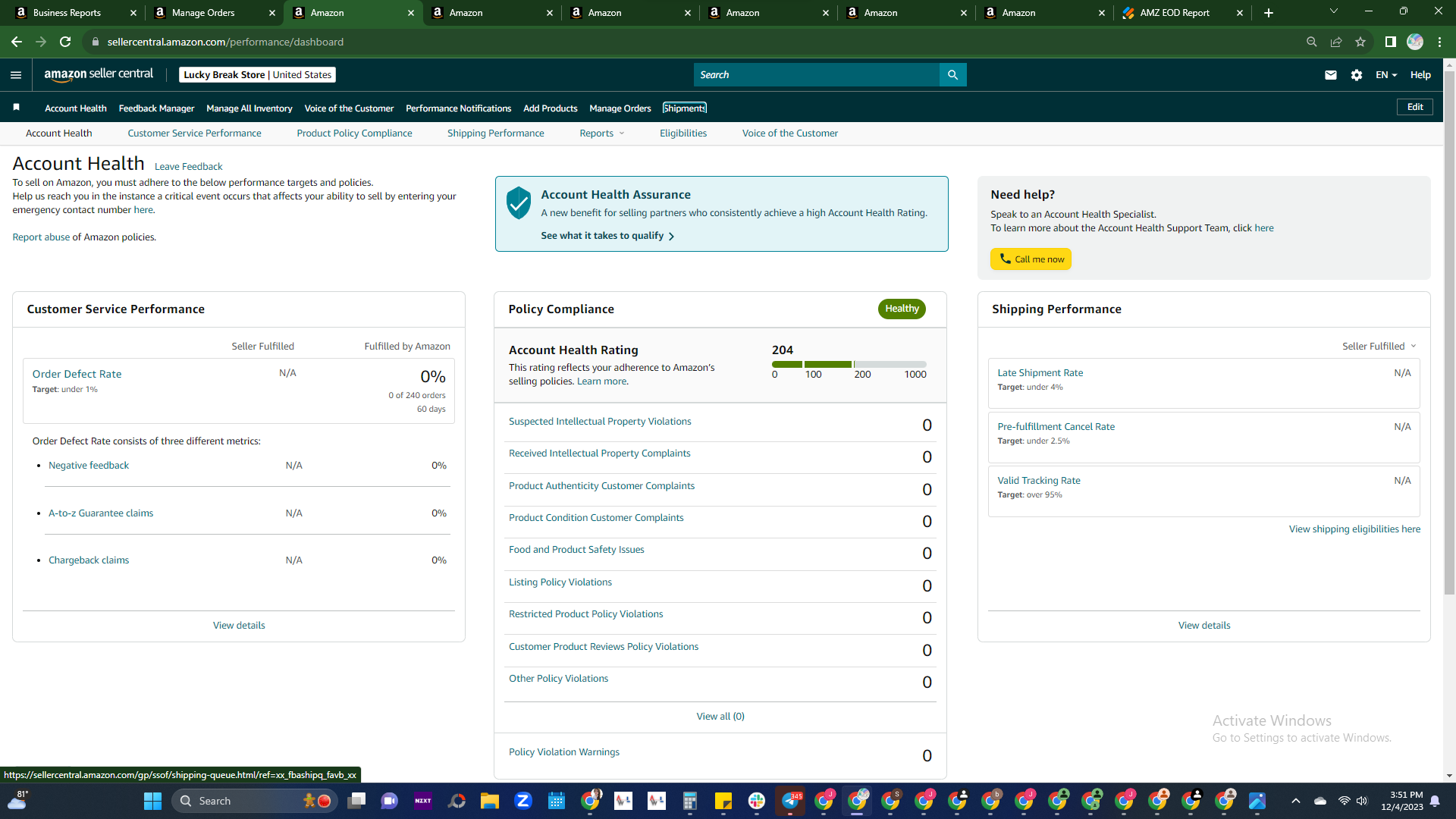Open the Seller Fulfilled dropdown in Shipping Performance
This screenshot has width=1456, height=819.
pos(1379,347)
